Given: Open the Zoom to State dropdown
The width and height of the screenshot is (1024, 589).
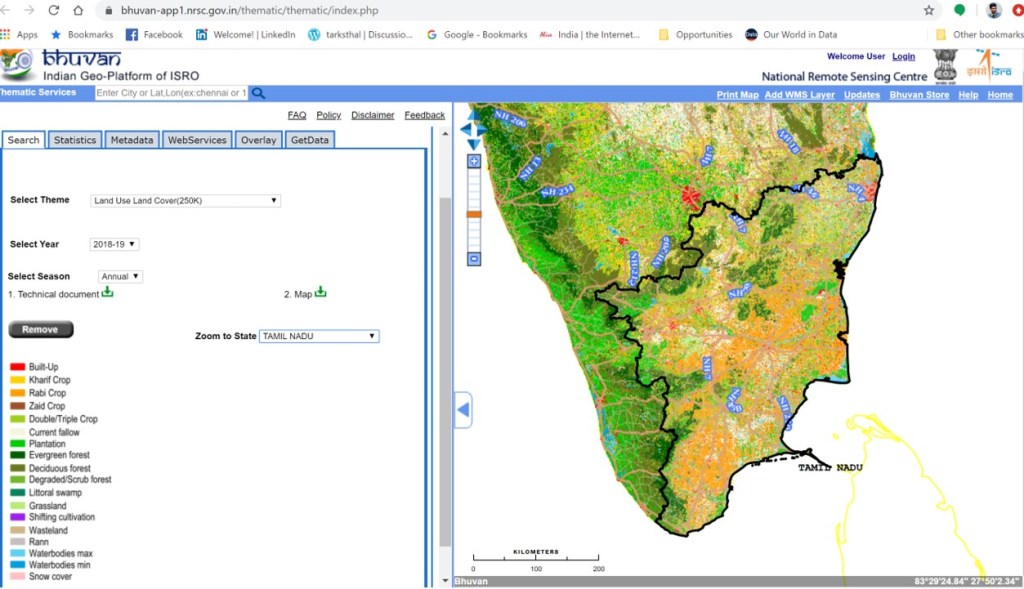Looking at the screenshot, I should (318, 336).
